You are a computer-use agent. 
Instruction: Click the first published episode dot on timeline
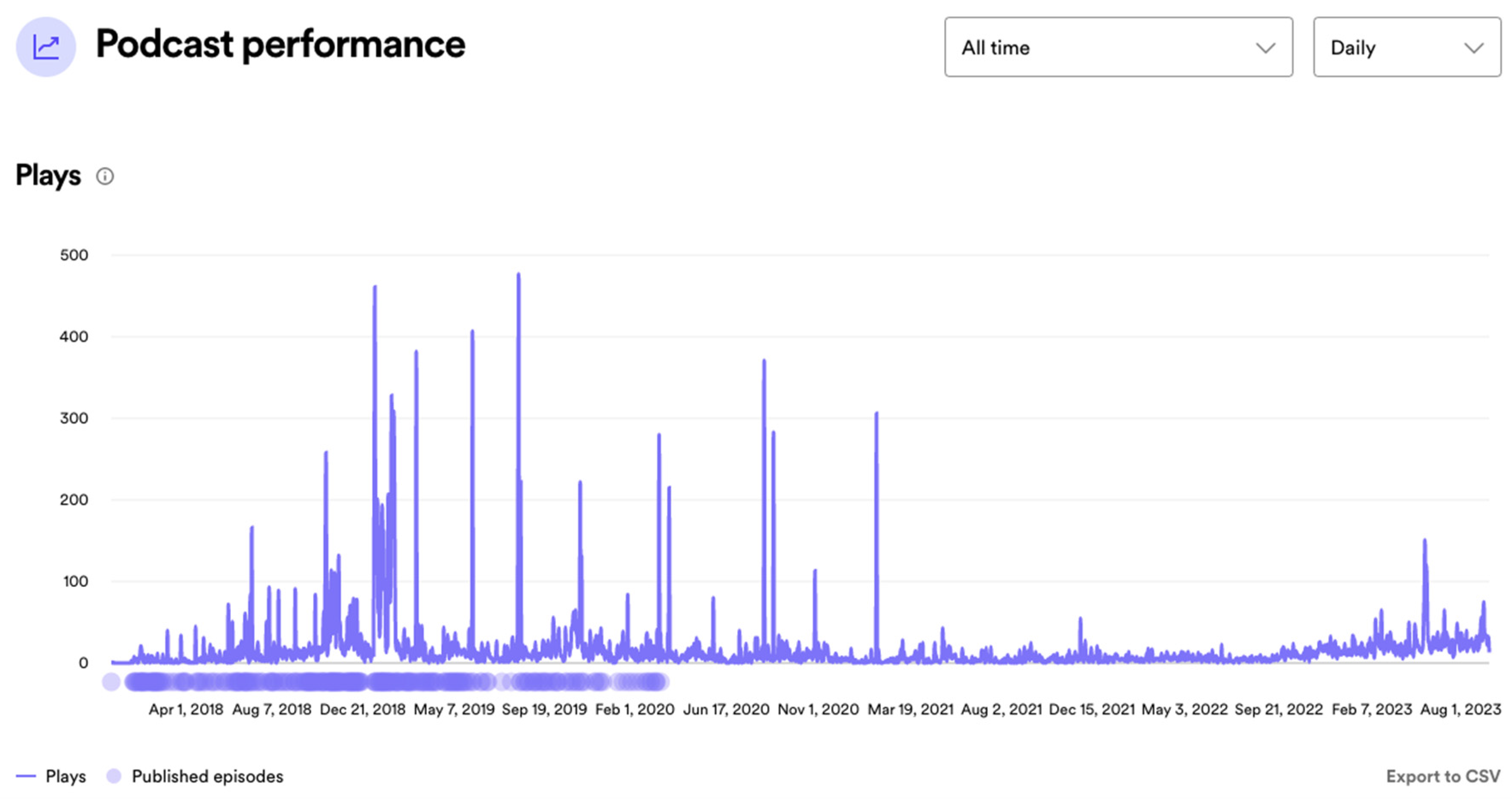[111, 682]
